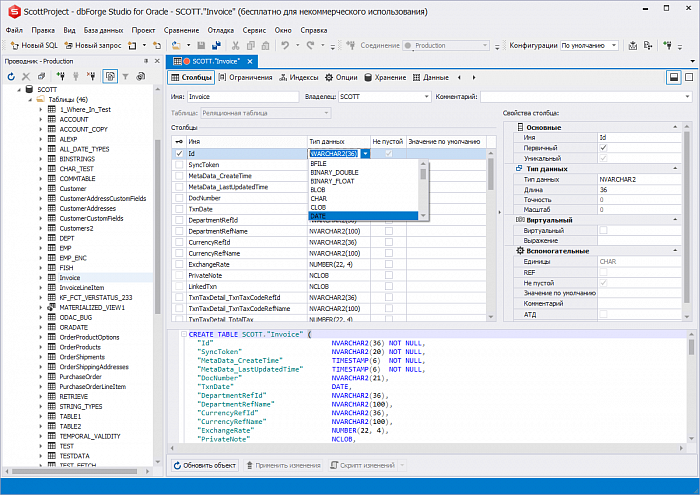Screen dimensions: 700x495
Task: Toggle Не пустой checkbox for DepartmentRefName
Action: click(389, 231)
